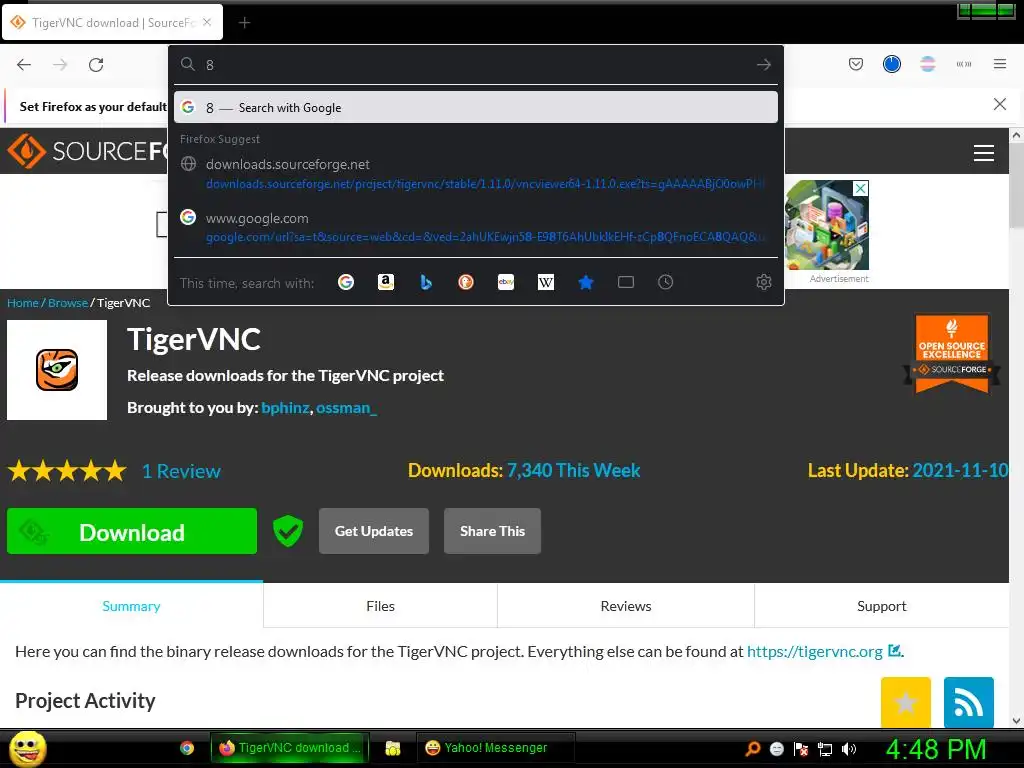
Task: Launch Chrome from the taskbar
Action: (187, 748)
